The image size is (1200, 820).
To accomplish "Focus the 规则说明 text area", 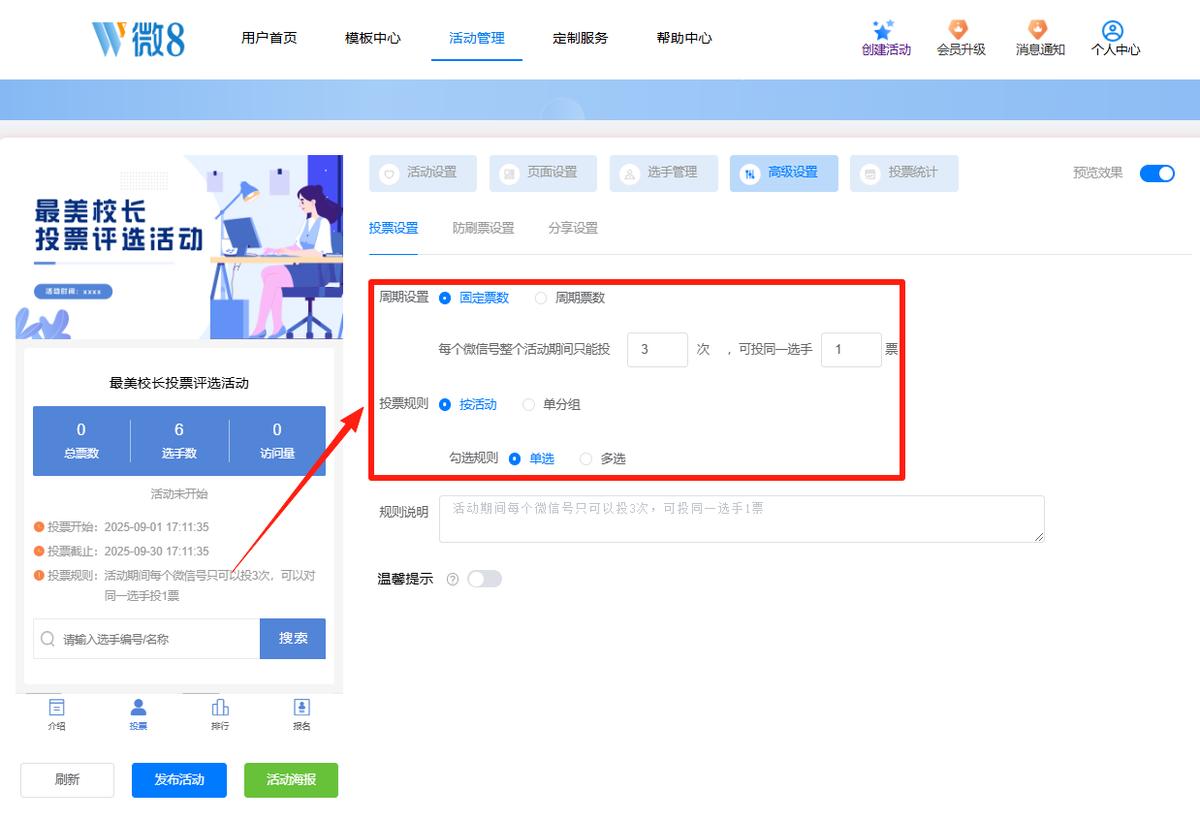I will [x=742, y=519].
